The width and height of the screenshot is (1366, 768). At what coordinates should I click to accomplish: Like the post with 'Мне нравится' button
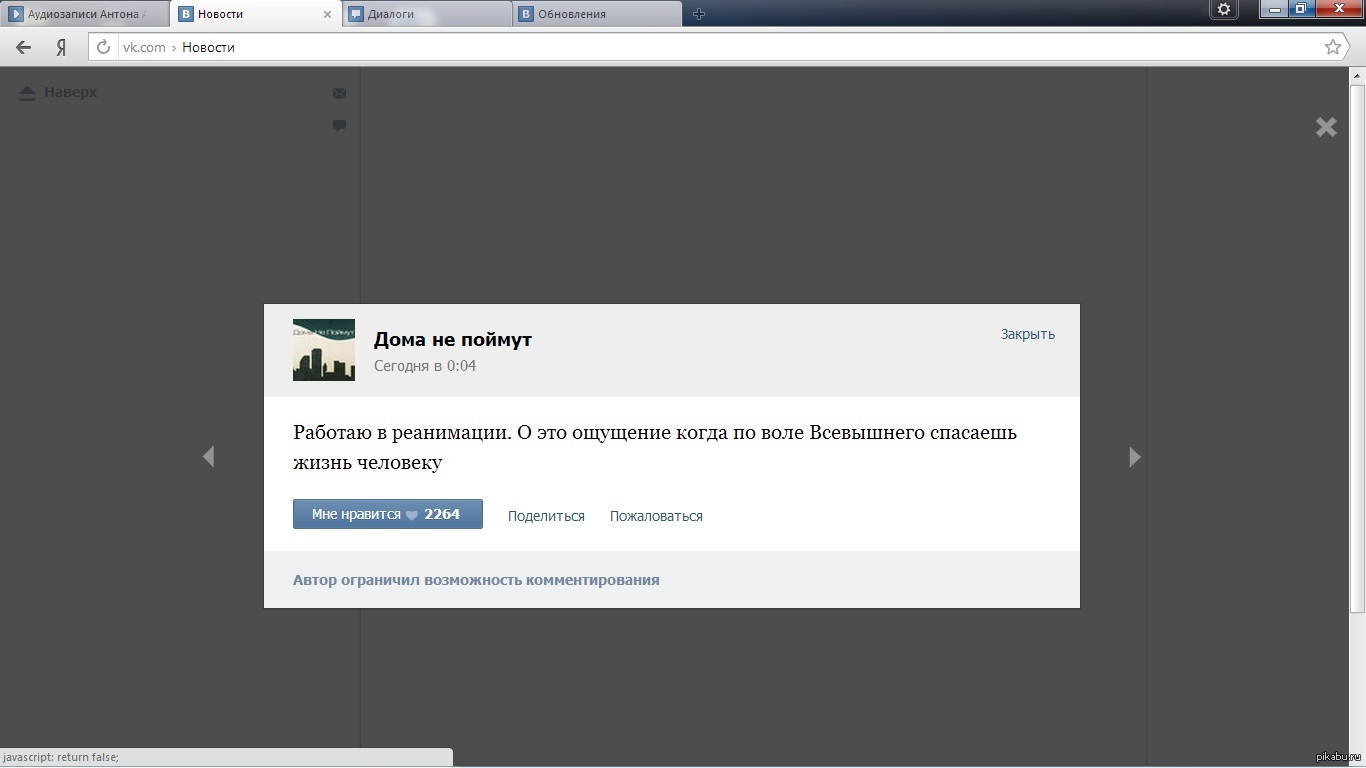point(387,514)
